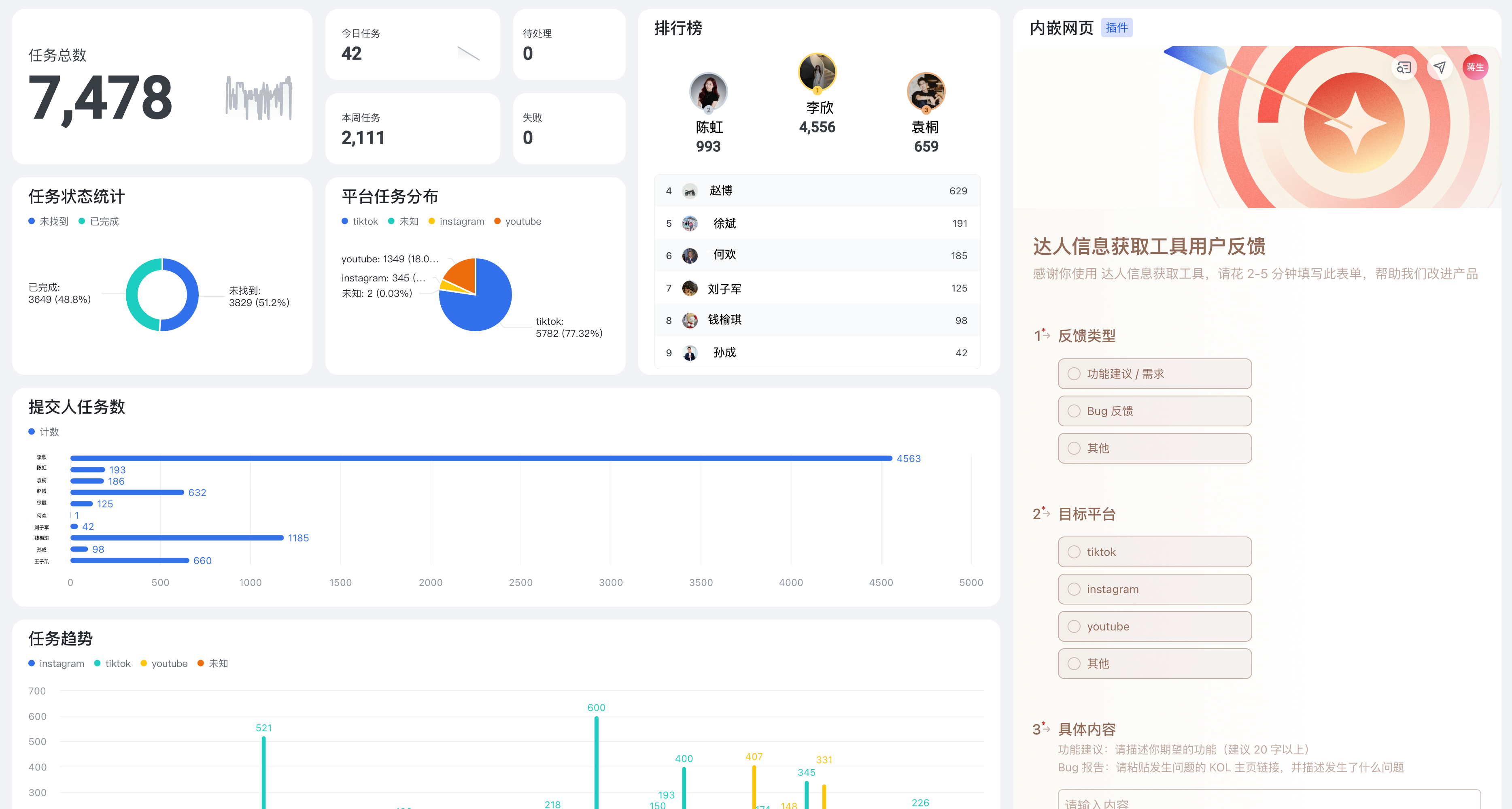1512x809 pixels.
Task: Click the search icon on the embedded target page
Action: [1404, 68]
